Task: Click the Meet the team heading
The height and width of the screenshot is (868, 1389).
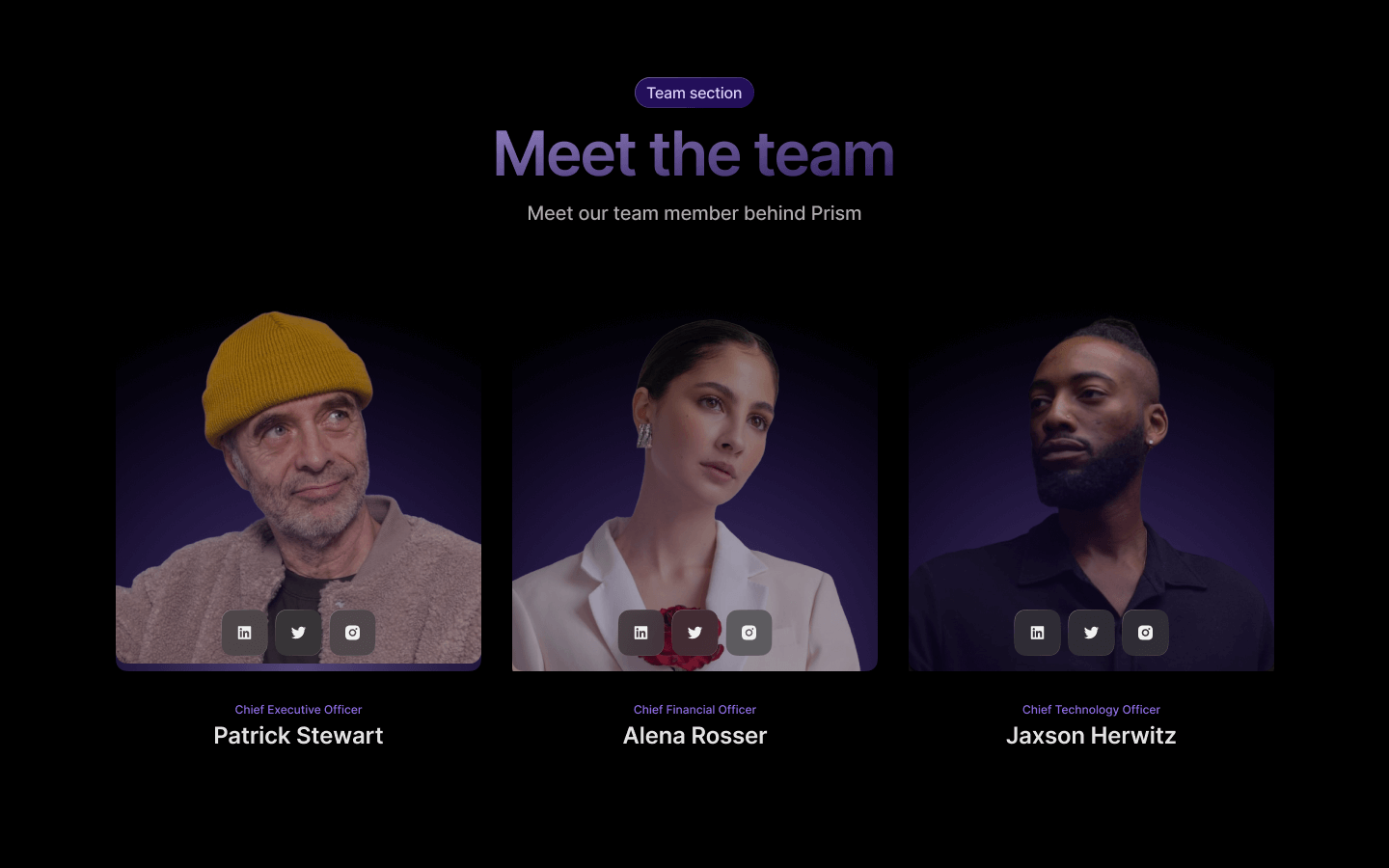Action: pyautogui.click(x=694, y=153)
